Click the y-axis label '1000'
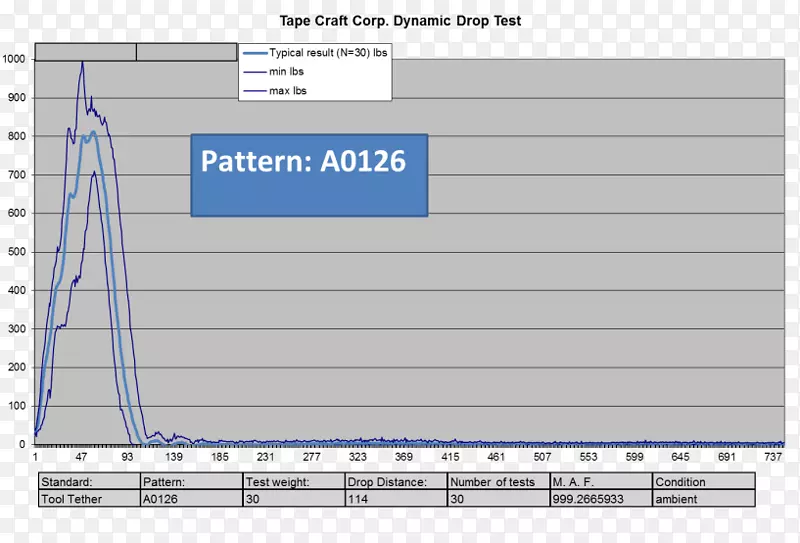The image size is (800, 543). click(14, 59)
